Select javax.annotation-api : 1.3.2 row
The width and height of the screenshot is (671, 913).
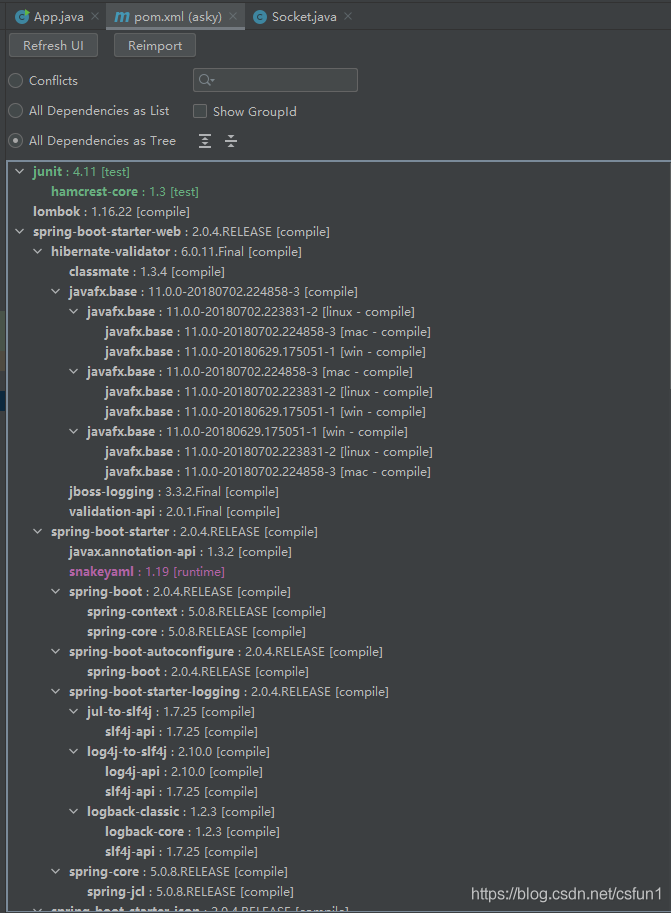180,551
